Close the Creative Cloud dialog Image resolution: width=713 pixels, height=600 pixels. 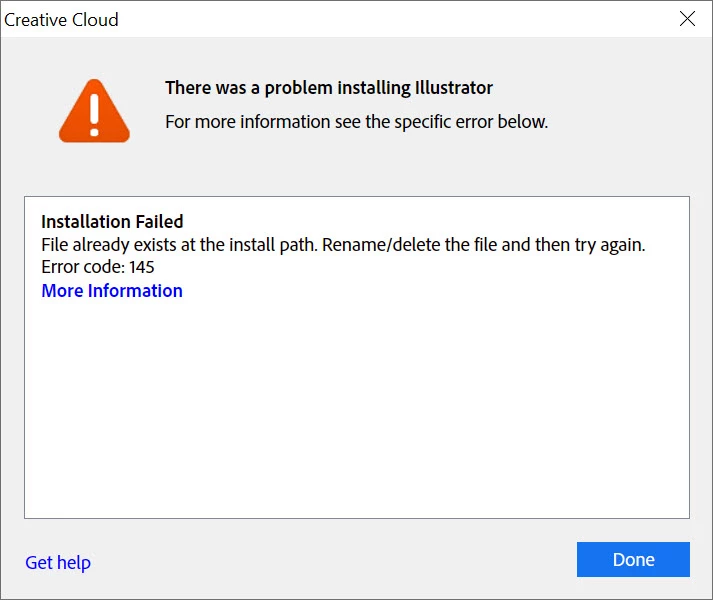[x=687, y=19]
